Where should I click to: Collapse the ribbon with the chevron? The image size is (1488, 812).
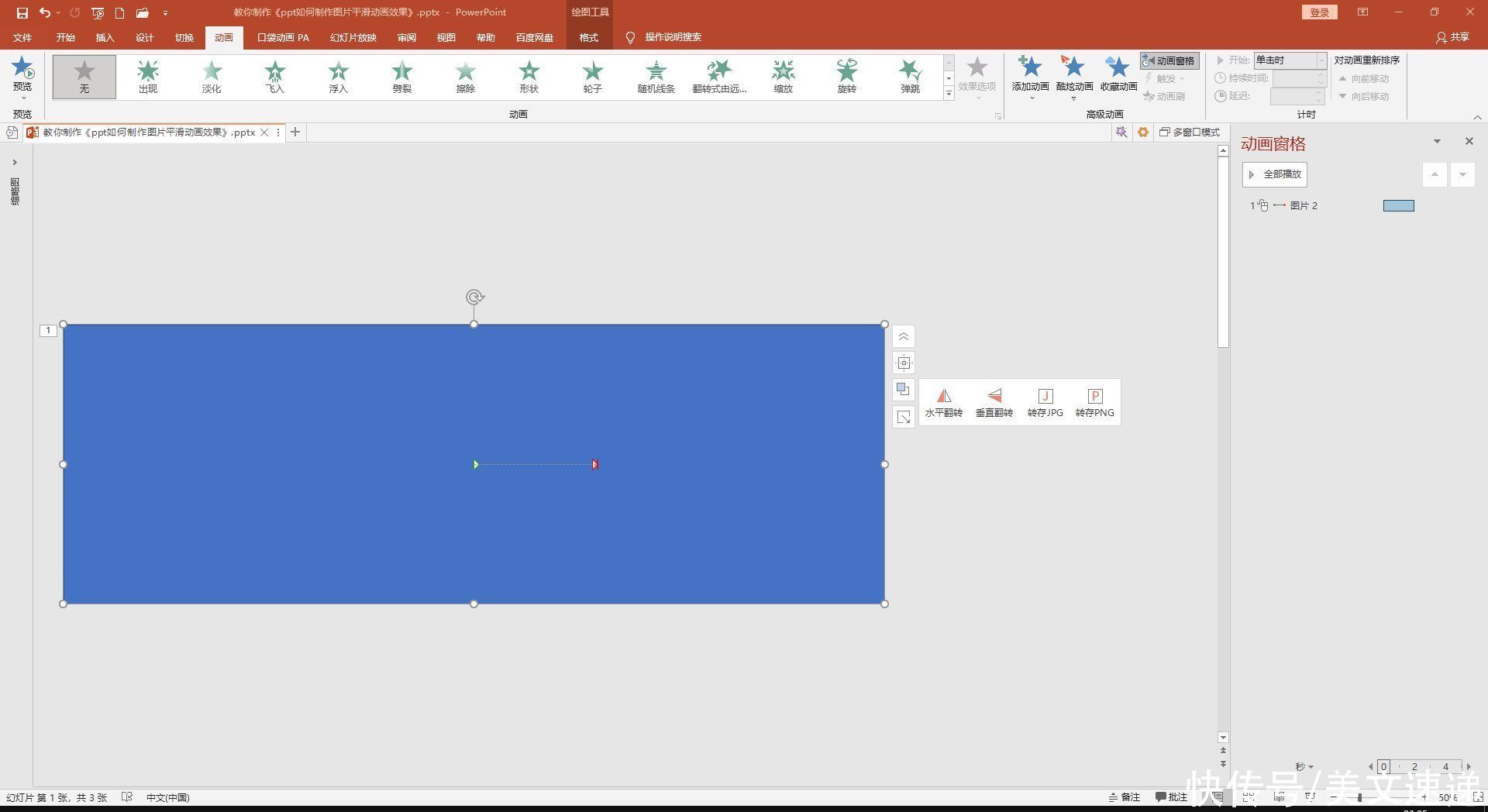(1477, 117)
